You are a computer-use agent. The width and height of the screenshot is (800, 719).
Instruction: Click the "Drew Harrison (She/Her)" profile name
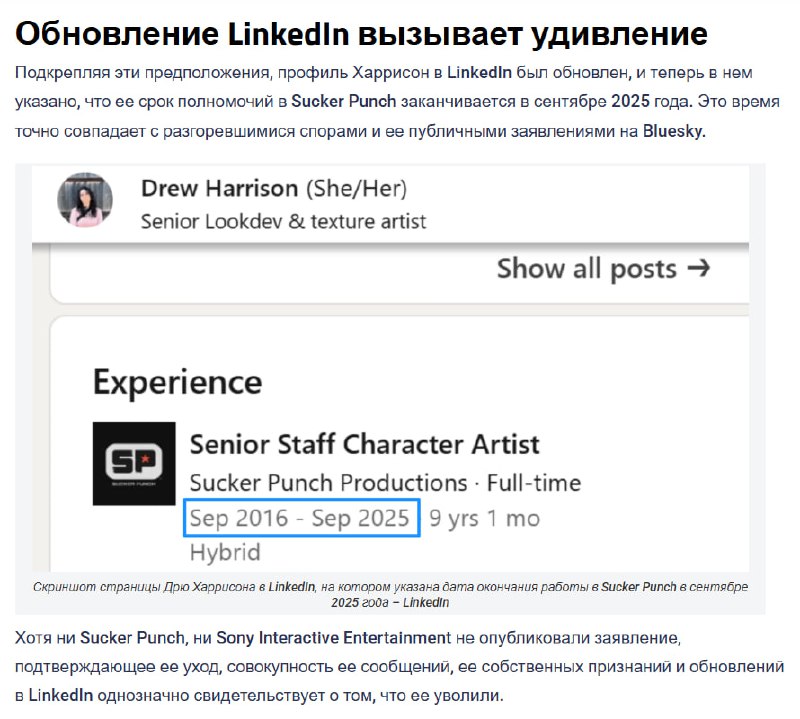(274, 188)
